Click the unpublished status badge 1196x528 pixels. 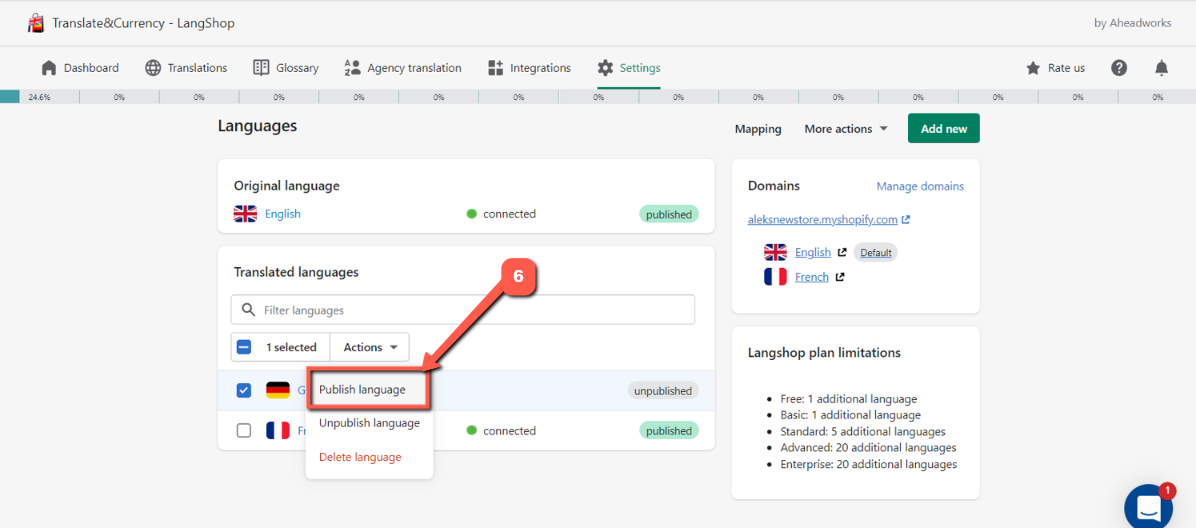click(x=663, y=391)
